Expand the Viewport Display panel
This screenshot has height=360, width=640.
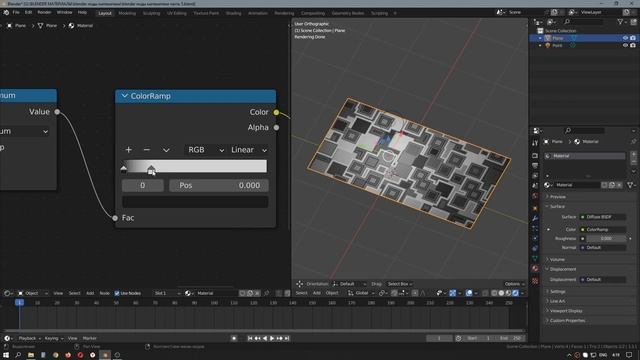[565, 311]
